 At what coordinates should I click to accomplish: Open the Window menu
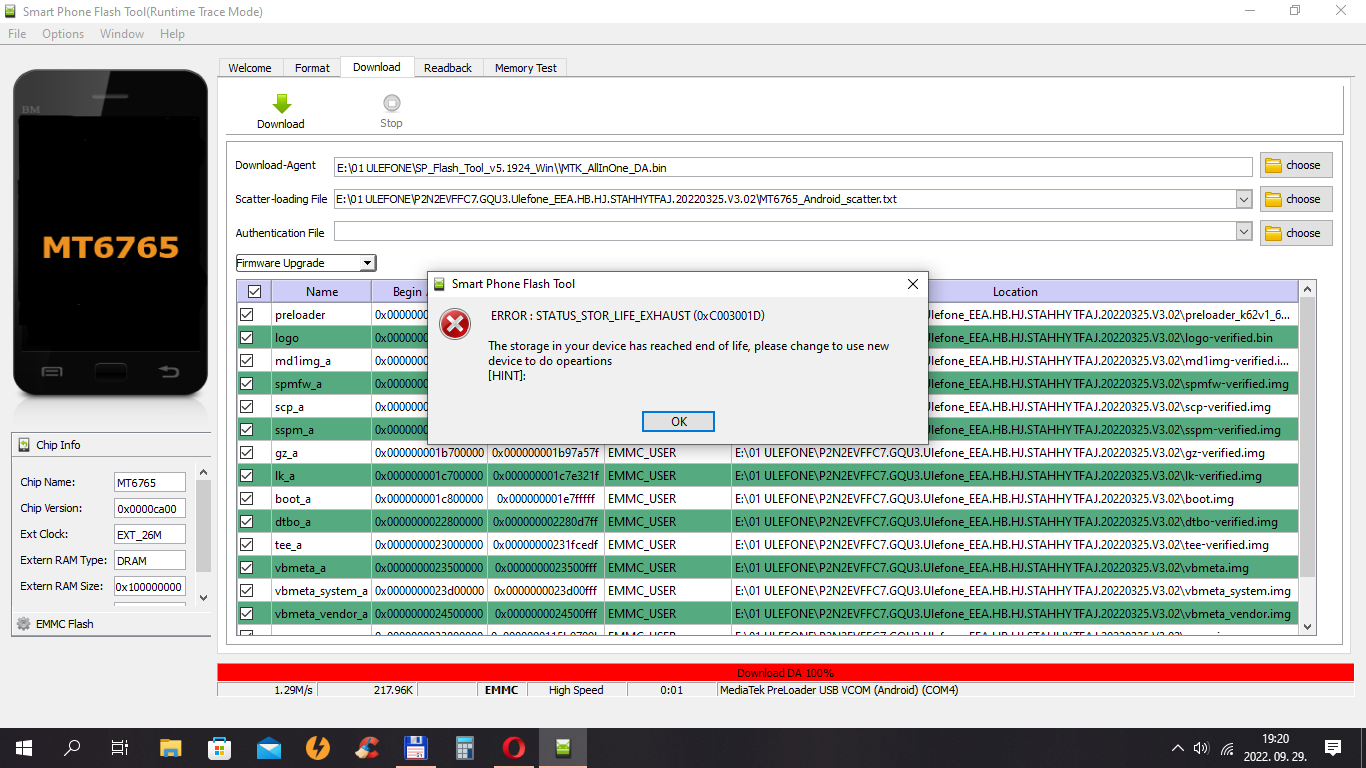[122, 34]
